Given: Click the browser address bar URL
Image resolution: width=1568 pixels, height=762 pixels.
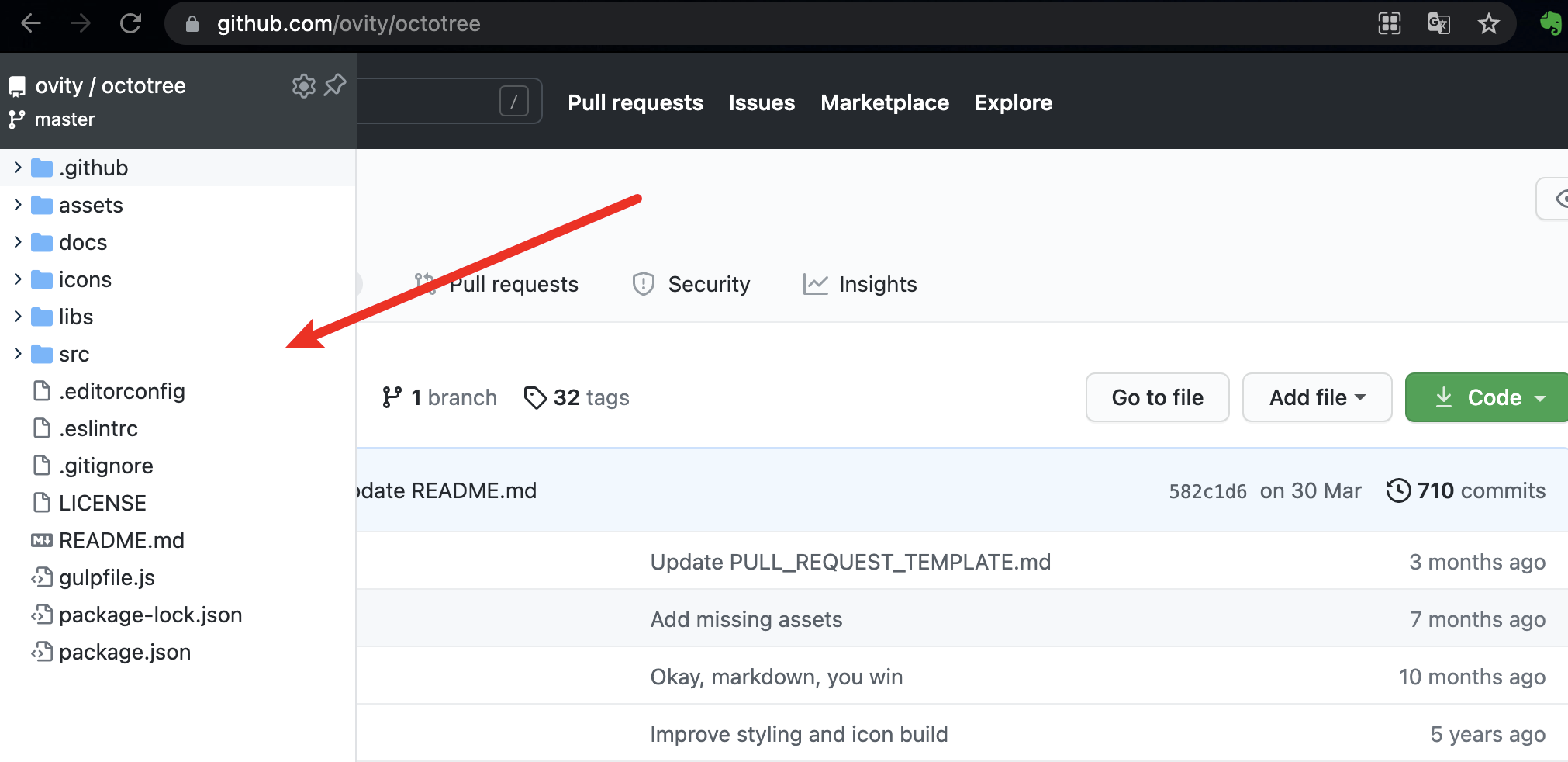Looking at the screenshot, I should [348, 23].
